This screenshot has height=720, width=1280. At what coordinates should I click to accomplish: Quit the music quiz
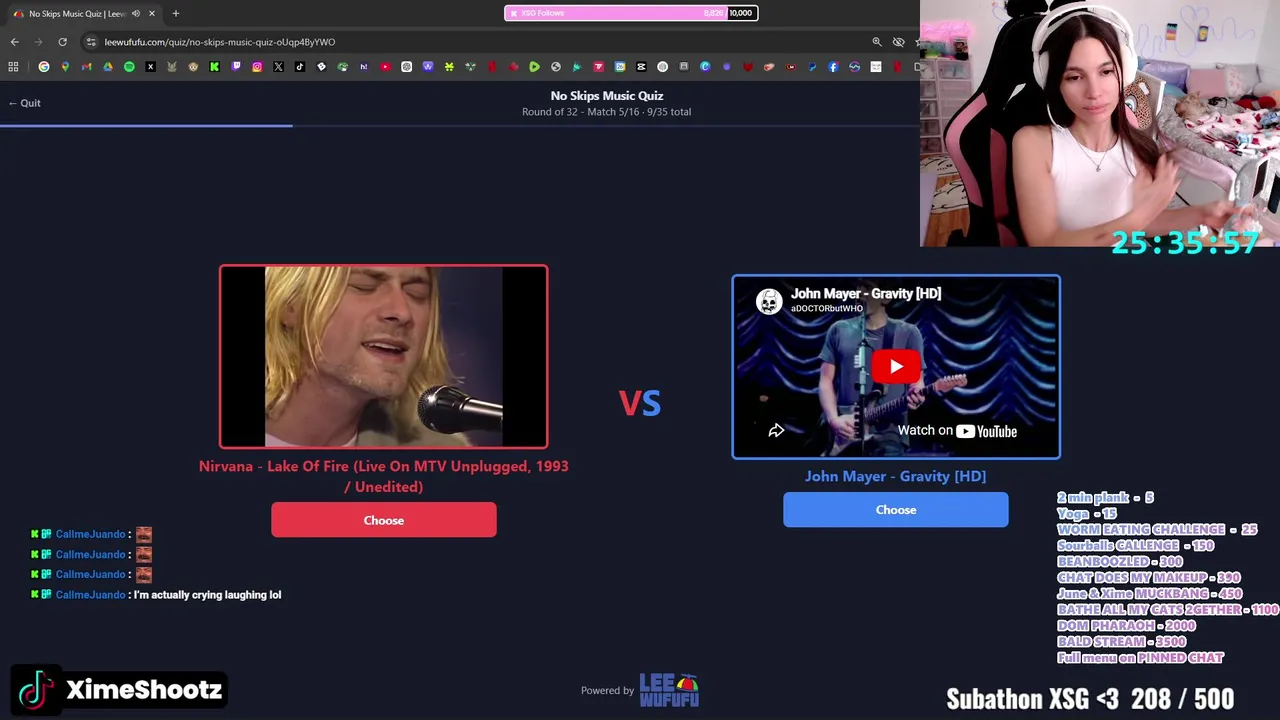coord(24,103)
